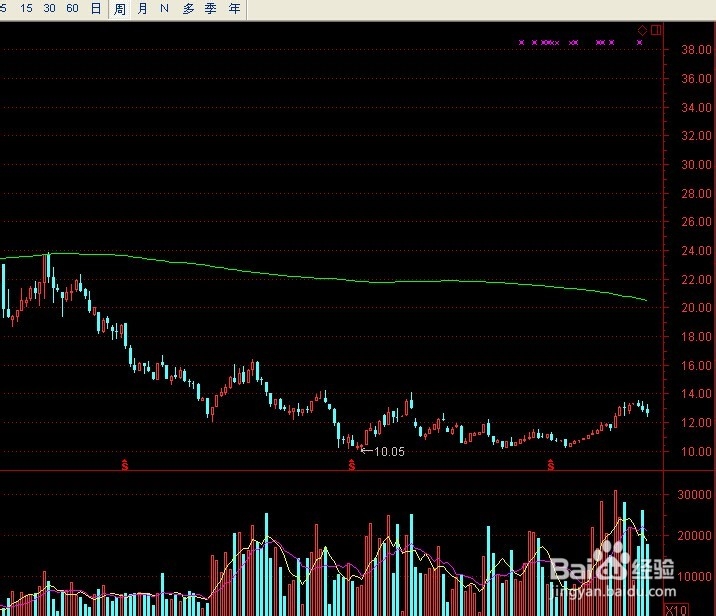Select the 季 quarterly chart tab
The height and width of the screenshot is (616, 716).
[x=211, y=8]
